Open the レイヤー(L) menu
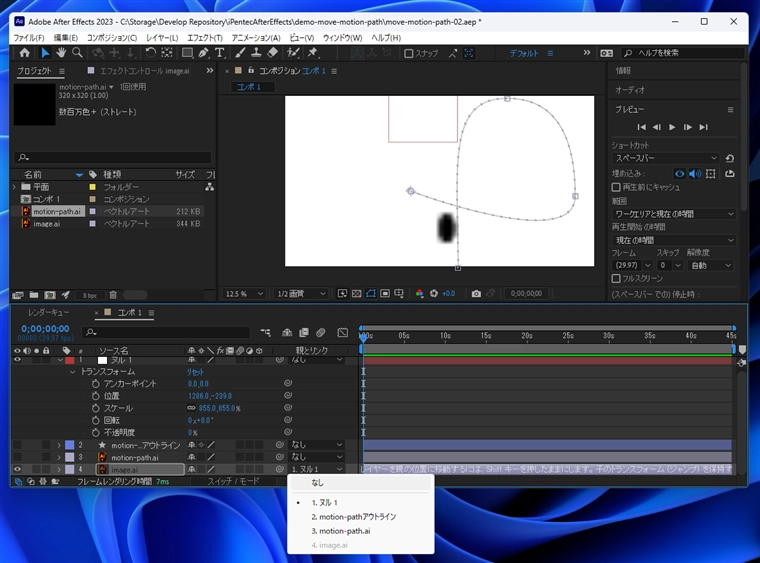The image size is (760, 563). (162, 38)
